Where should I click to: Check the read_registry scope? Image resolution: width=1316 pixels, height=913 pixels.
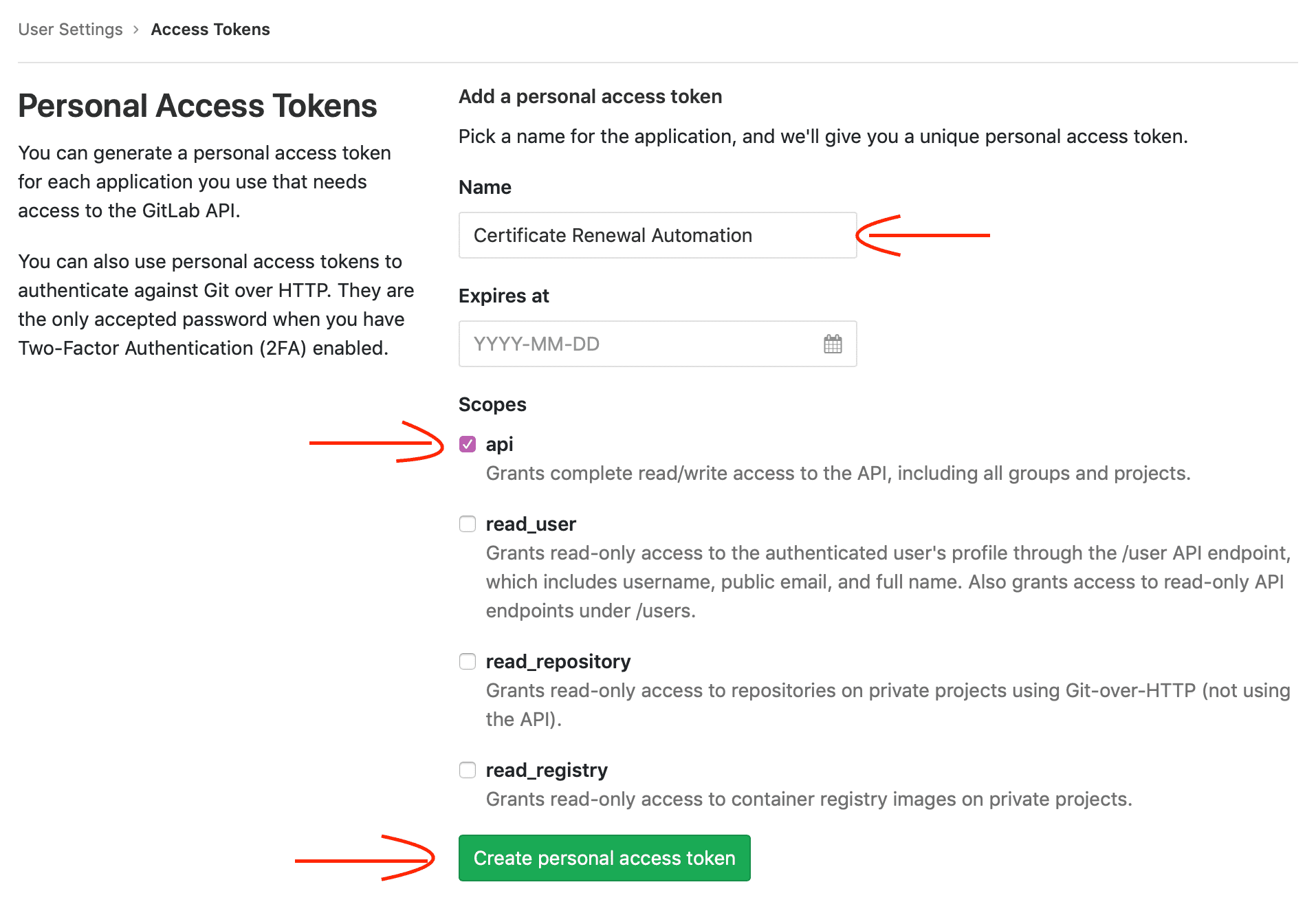pyautogui.click(x=468, y=770)
